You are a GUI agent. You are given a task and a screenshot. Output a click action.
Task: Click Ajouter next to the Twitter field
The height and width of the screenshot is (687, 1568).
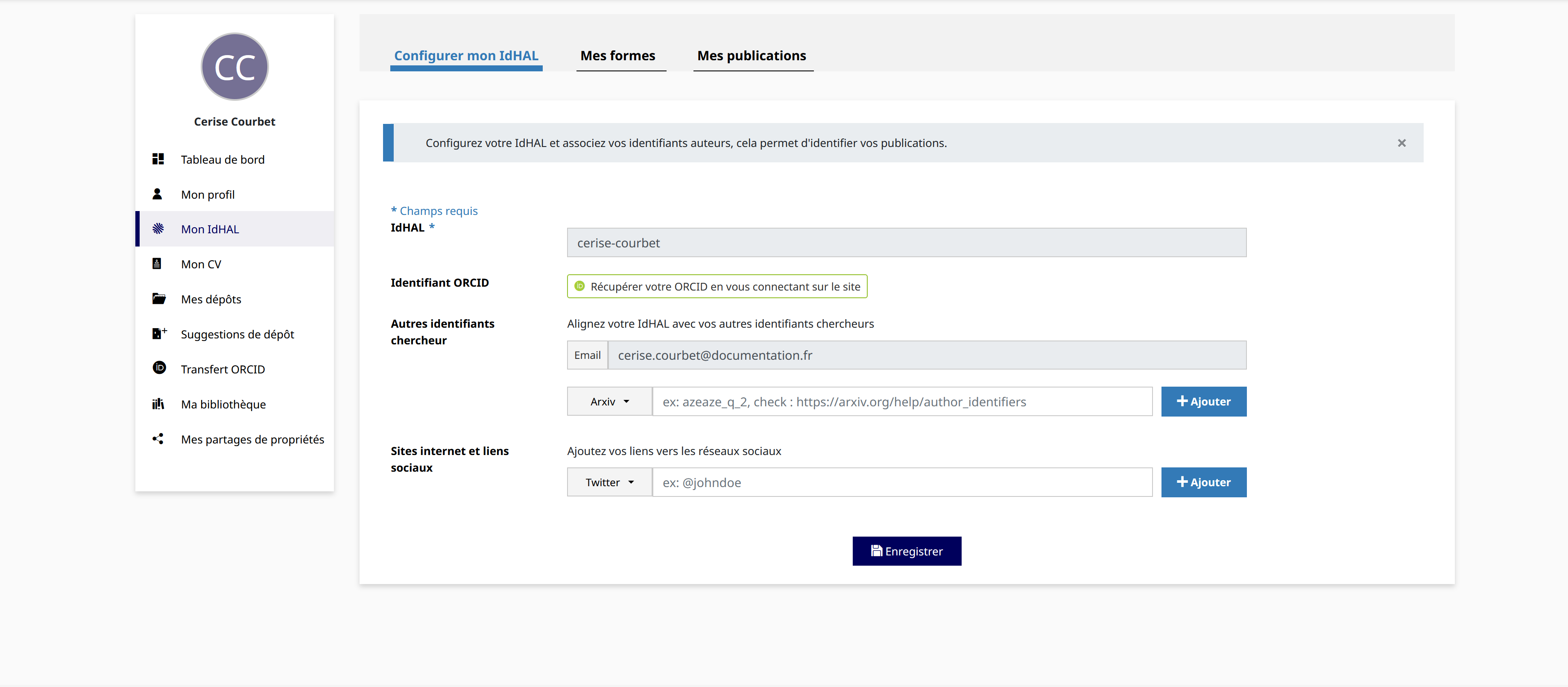[1203, 482]
